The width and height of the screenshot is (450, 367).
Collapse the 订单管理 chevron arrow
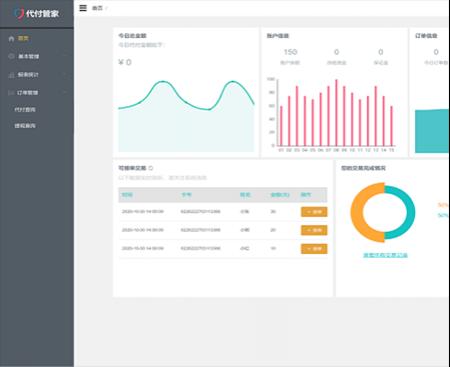coord(66,93)
